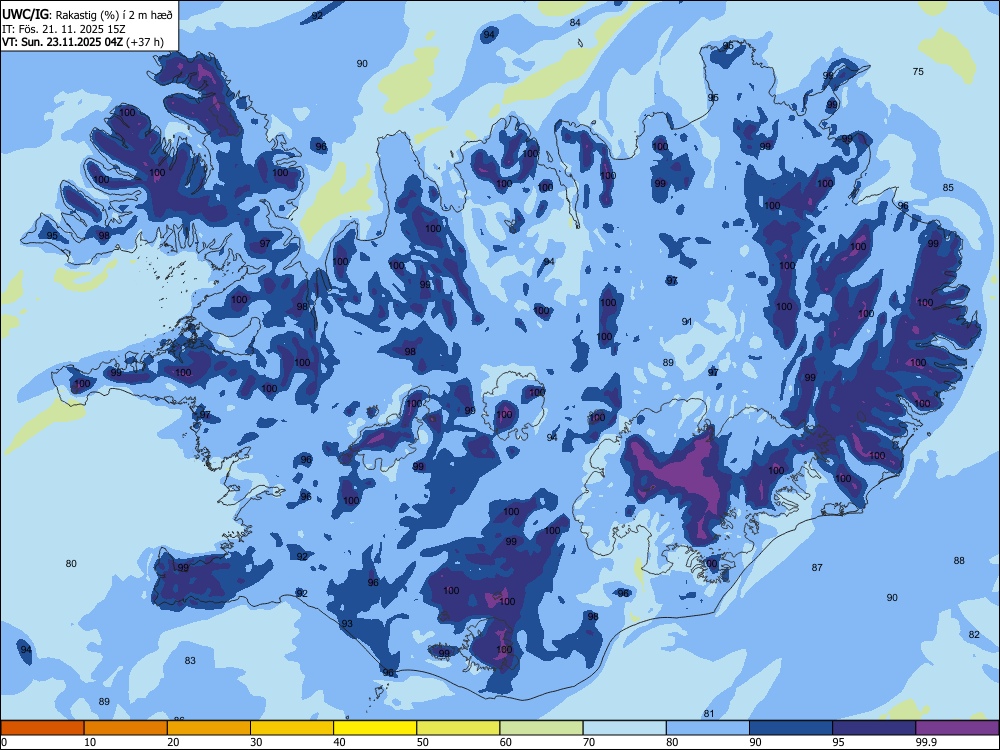Image resolution: width=1000 pixels, height=750 pixels.
Task: Click the legend tick label '40'
Action: click(x=339, y=742)
